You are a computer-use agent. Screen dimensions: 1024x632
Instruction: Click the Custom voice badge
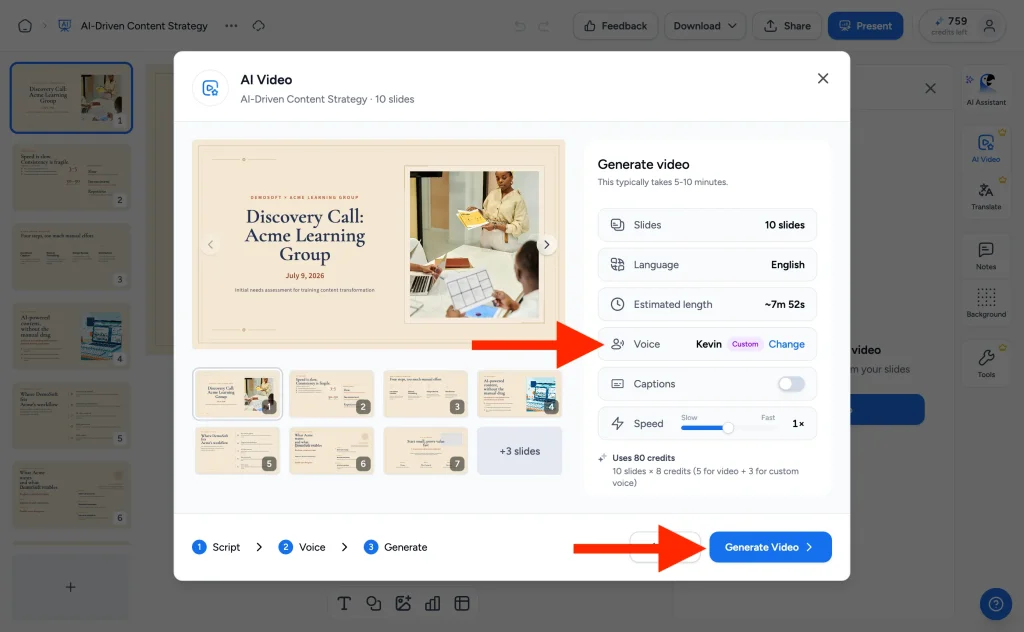745,344
